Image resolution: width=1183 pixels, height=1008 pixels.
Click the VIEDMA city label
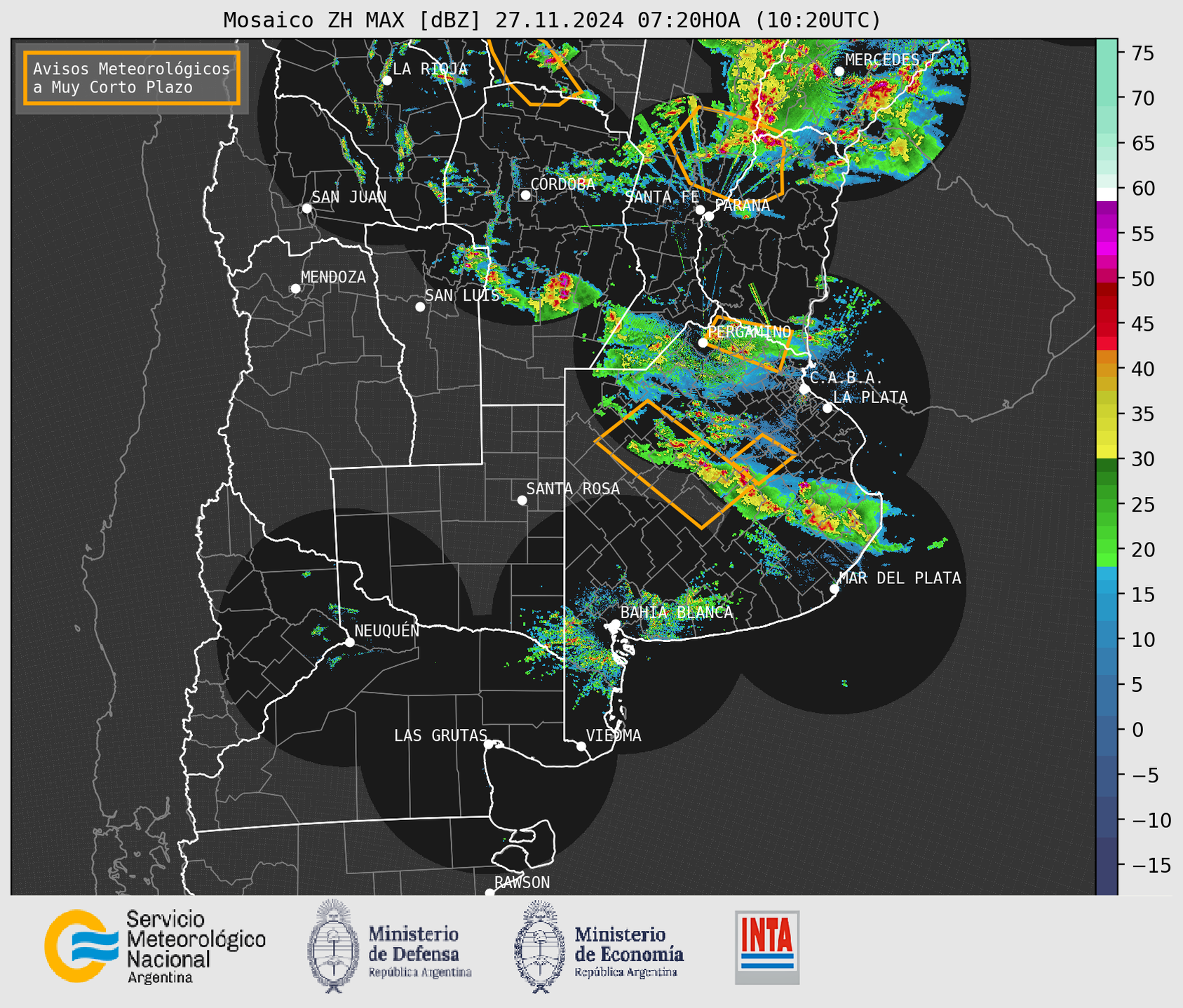614,735
